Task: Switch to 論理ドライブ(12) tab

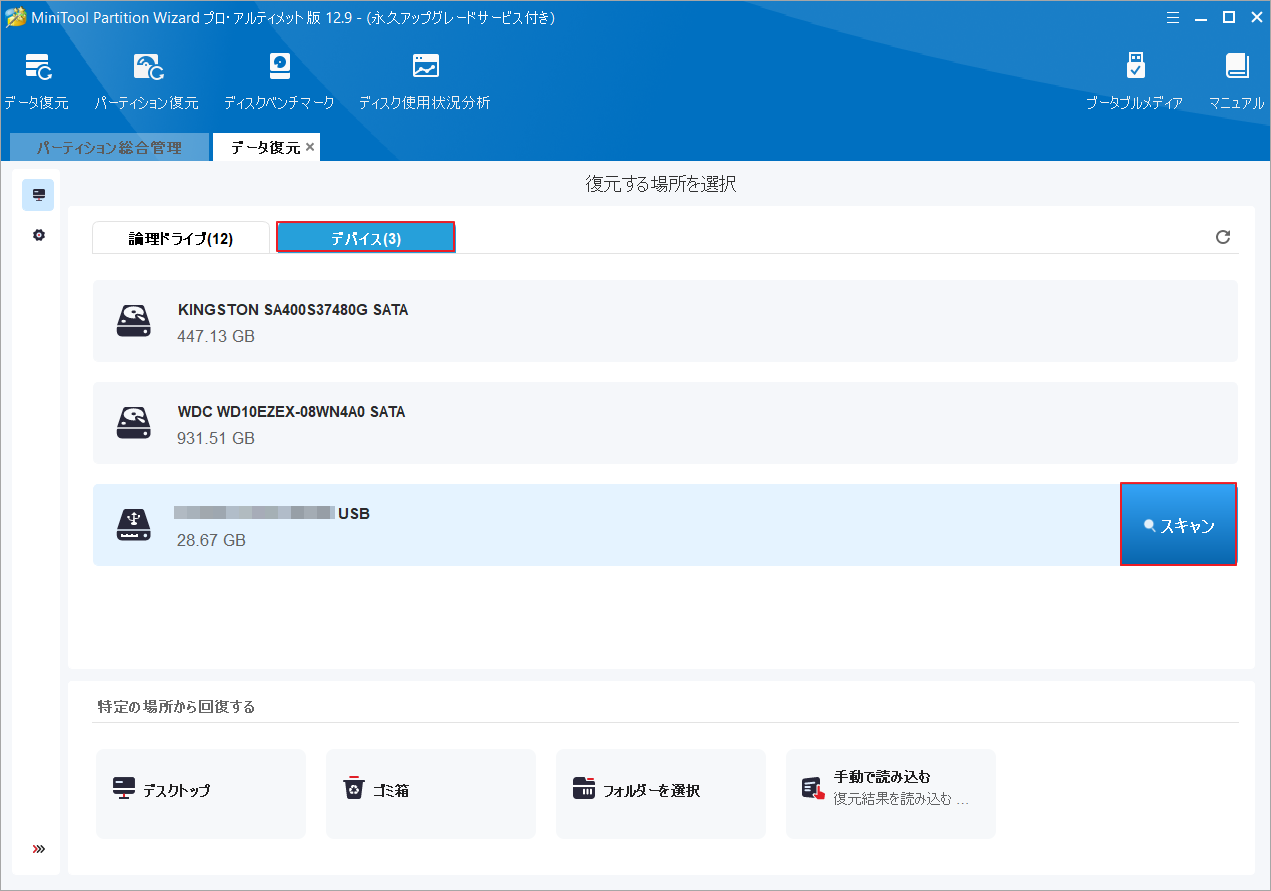Action: 181,238
